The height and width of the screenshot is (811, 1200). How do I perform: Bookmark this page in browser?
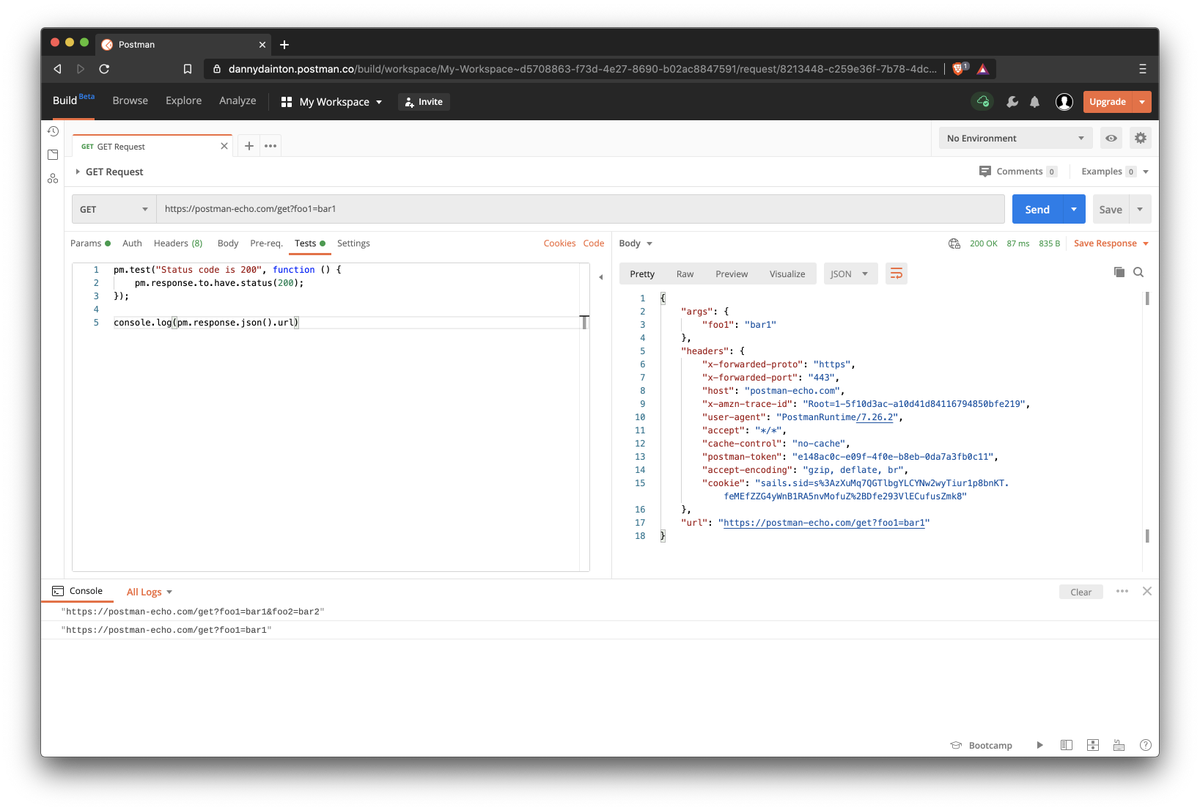coord(187,69)
